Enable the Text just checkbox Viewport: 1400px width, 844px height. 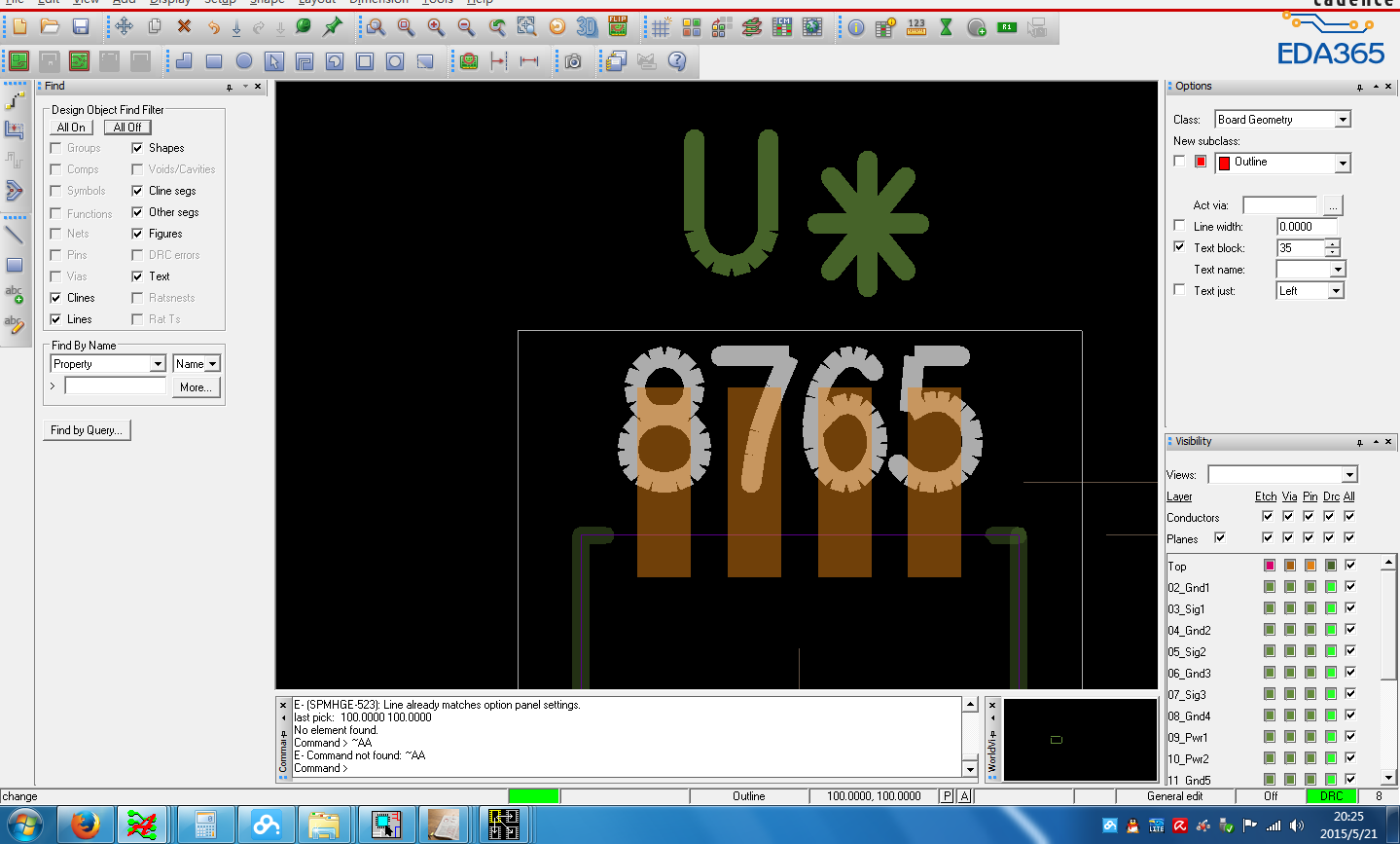pyautogui.click(x=1179, y=290)
